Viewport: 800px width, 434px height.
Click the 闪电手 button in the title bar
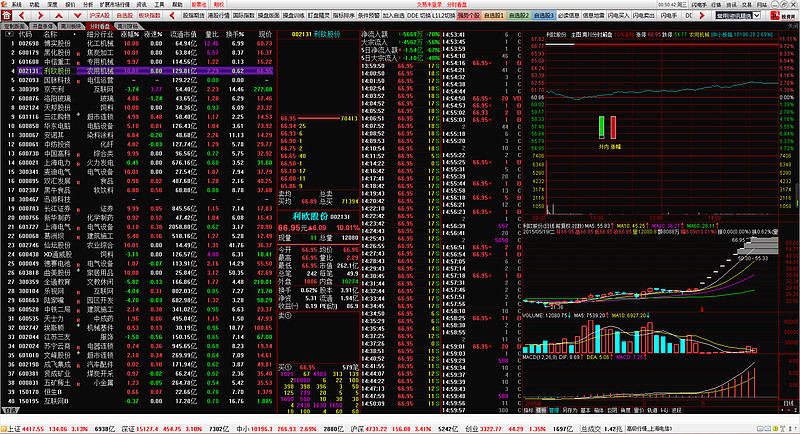pyautogui.click(x=698, y=4)
